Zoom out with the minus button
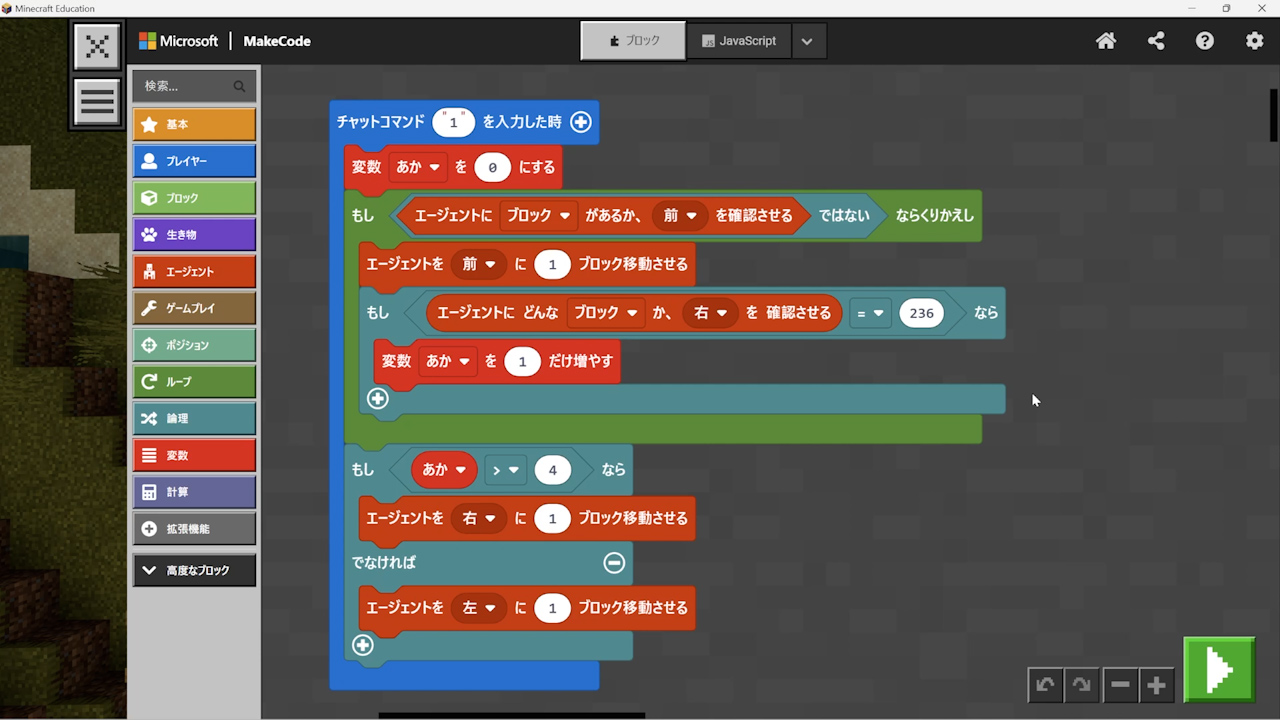 tap(1120, 685)
